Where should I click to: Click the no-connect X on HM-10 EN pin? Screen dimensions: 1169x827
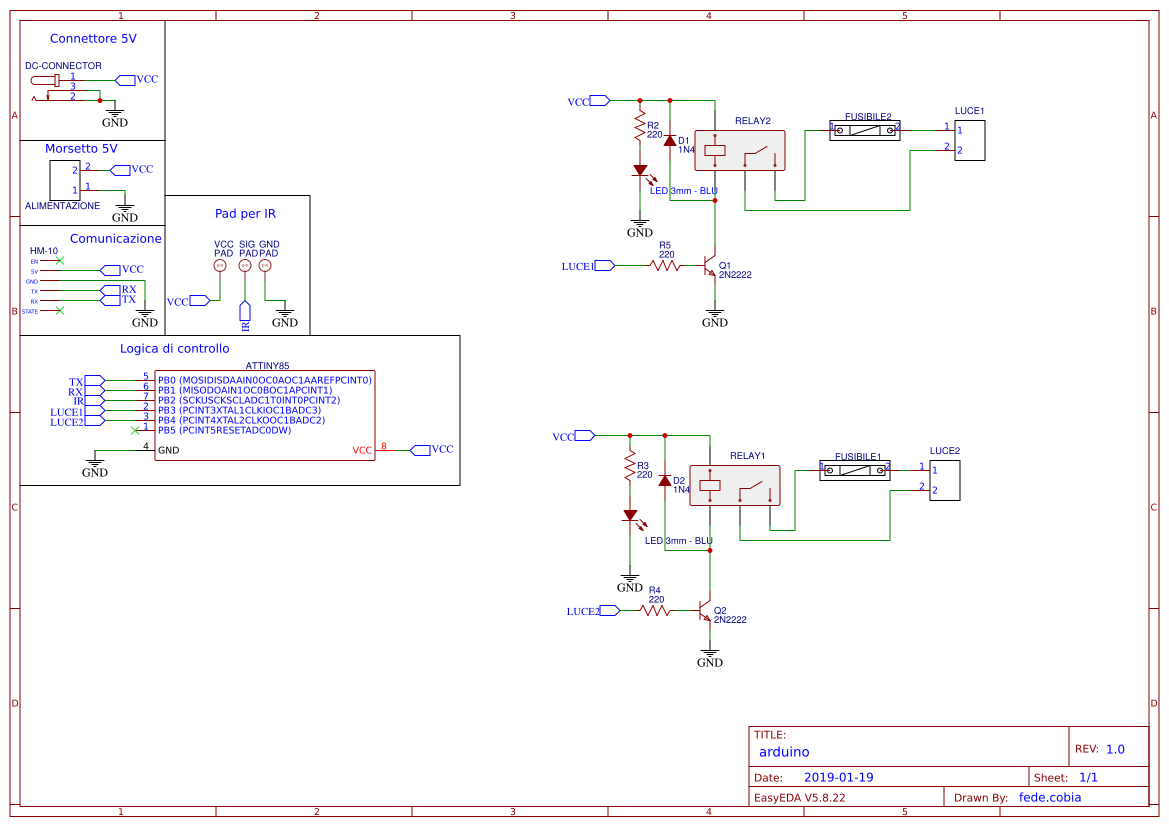click(60, 261)
